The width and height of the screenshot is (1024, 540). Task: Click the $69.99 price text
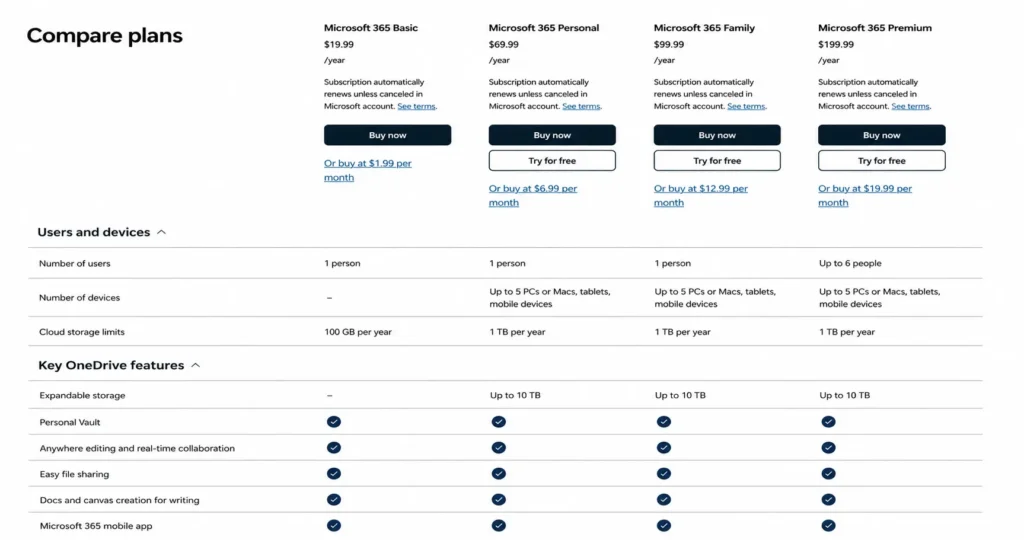(x=504, y=44)
